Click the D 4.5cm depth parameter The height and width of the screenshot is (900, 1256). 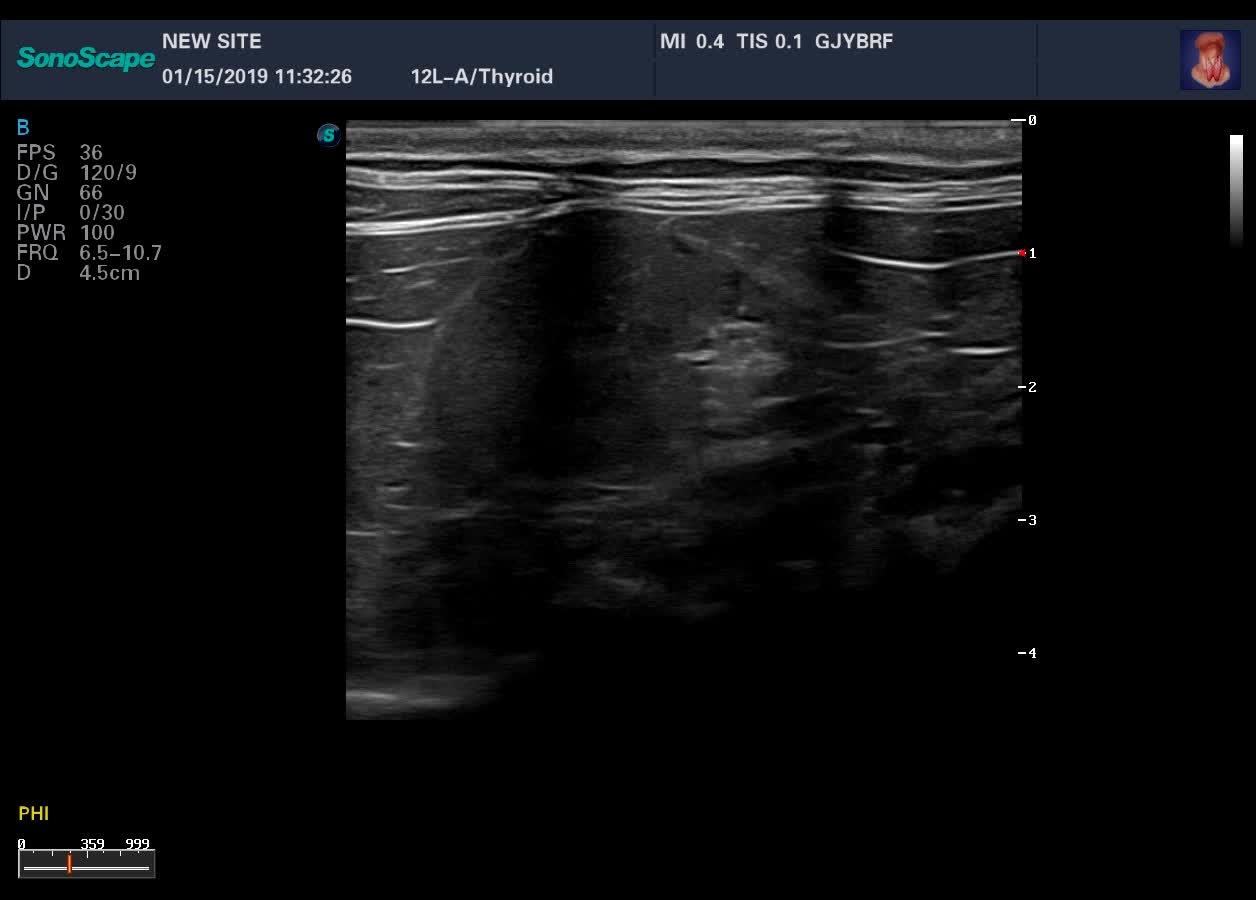78,273
